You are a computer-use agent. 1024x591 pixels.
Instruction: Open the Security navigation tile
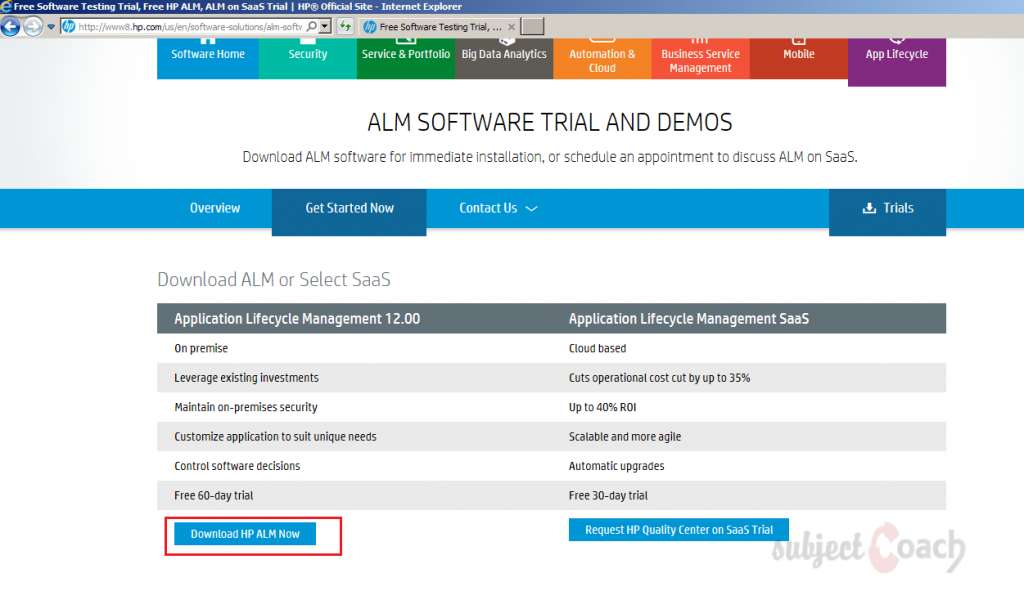tap(308, 58)
